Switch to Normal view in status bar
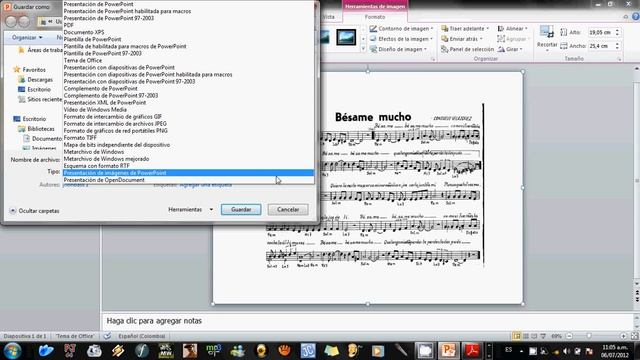The width and height of the screenshot is (640, 360). (x=517, y=336)
